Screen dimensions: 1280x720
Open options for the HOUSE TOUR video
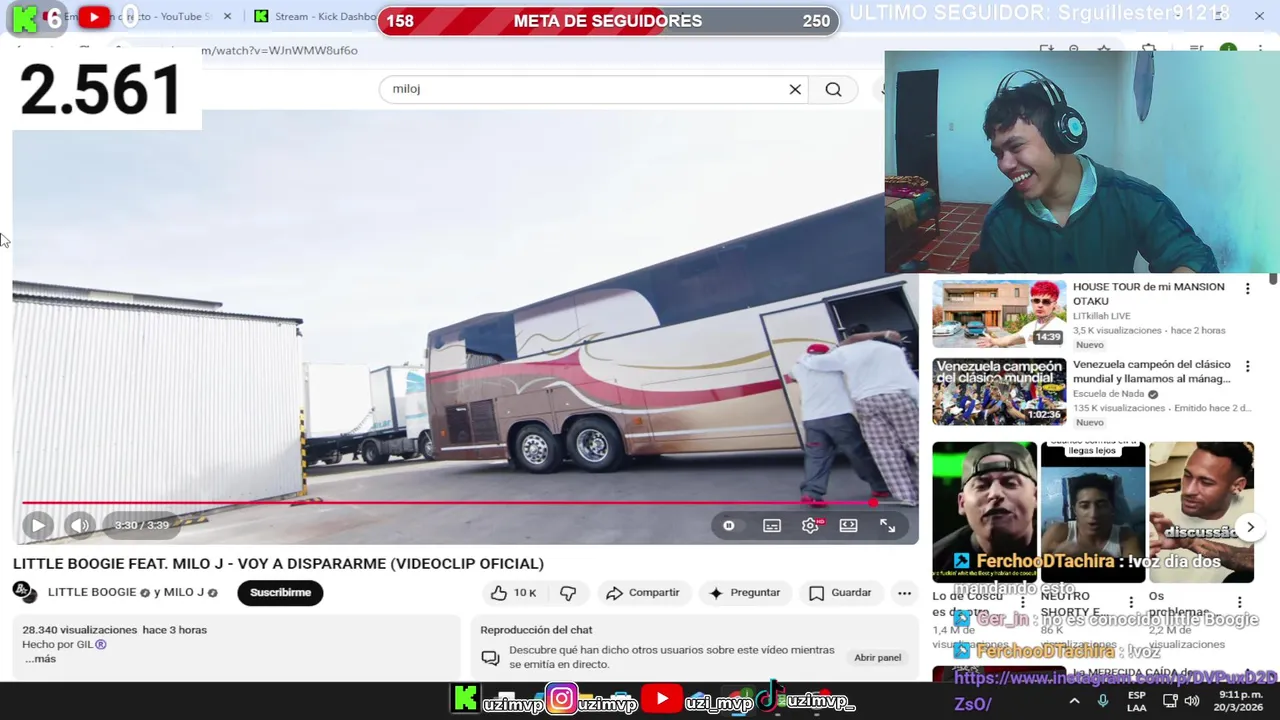pyautogui.click(x=1247, y=289)
